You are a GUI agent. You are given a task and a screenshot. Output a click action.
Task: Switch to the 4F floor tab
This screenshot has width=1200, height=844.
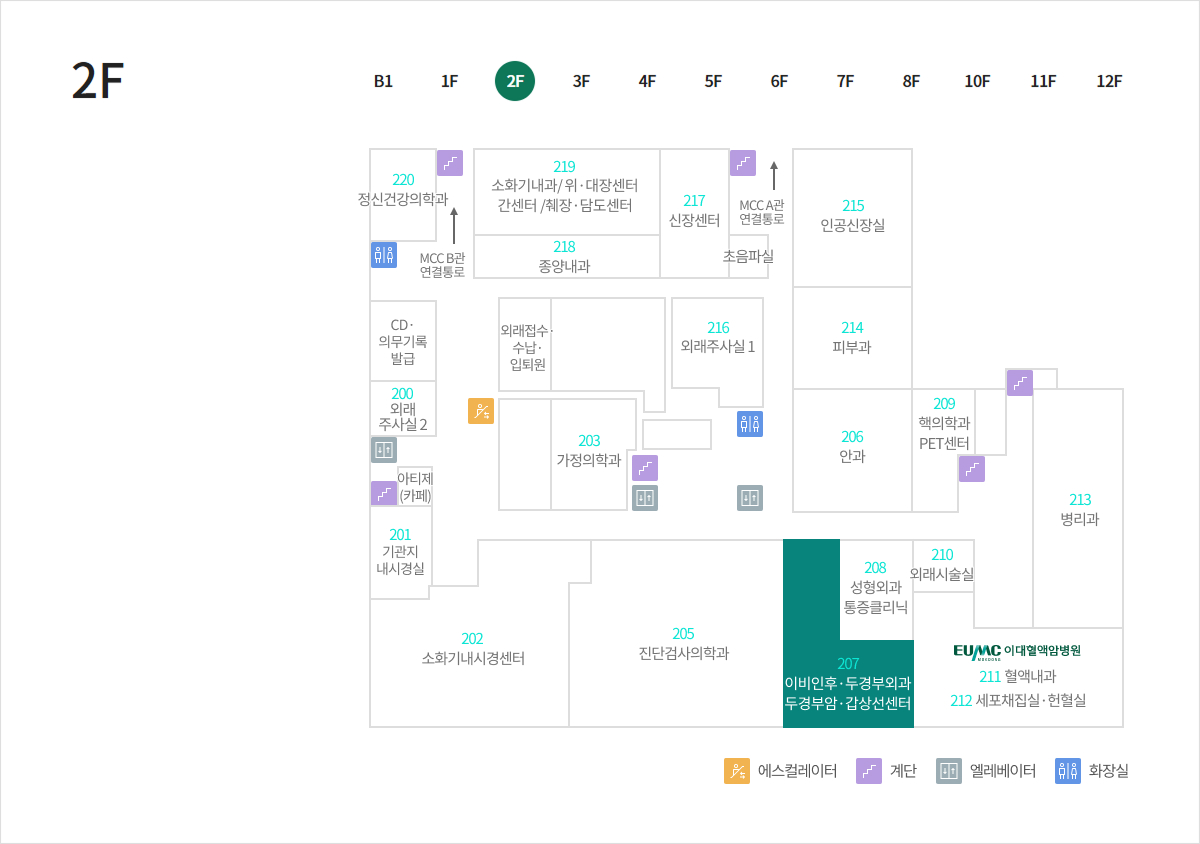tap(647, 82)
